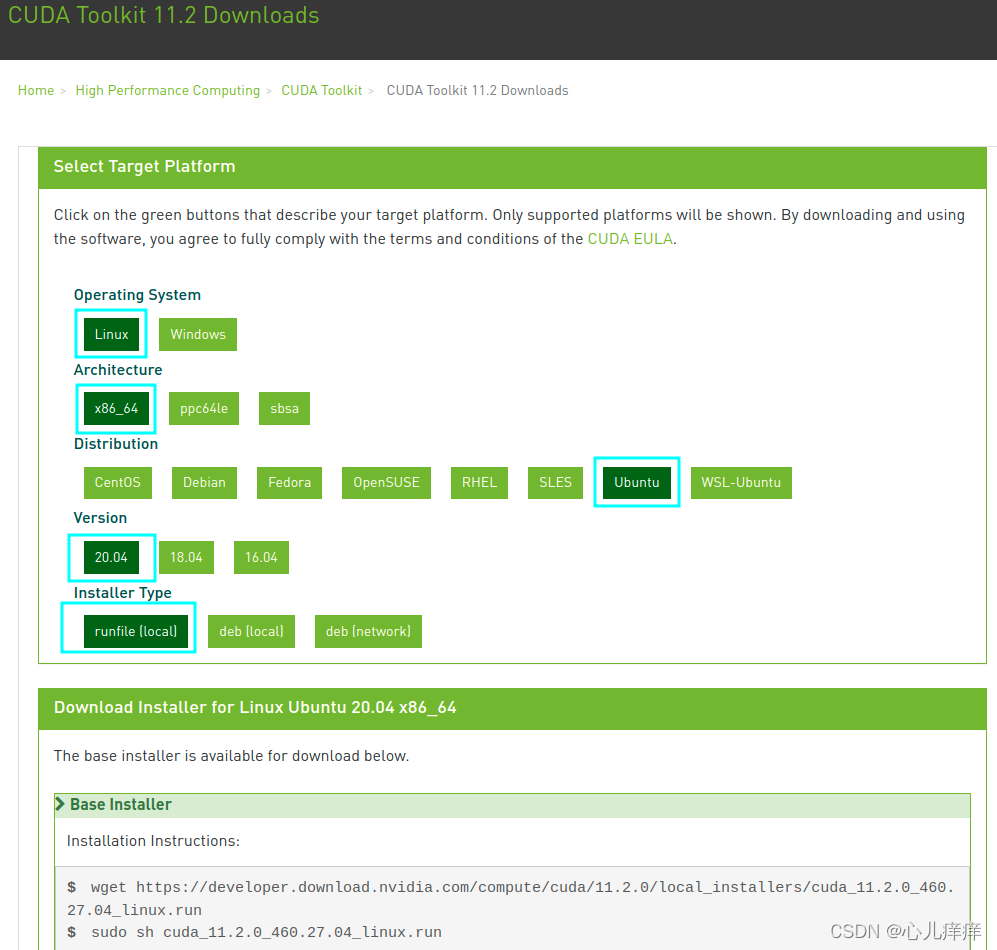Choose runfile (local) installer type
Viewport: 997px width, 950px height.
[136, 631]
